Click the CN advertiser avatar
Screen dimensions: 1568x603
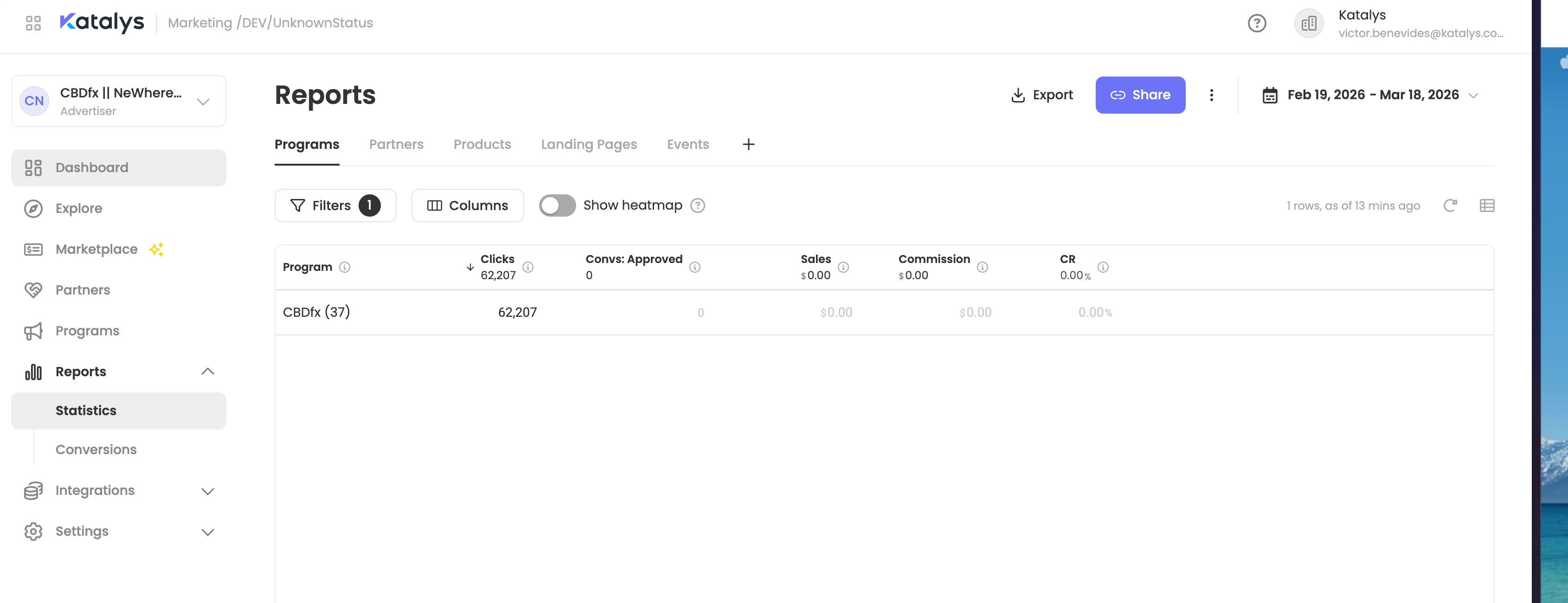pos(34,101)
